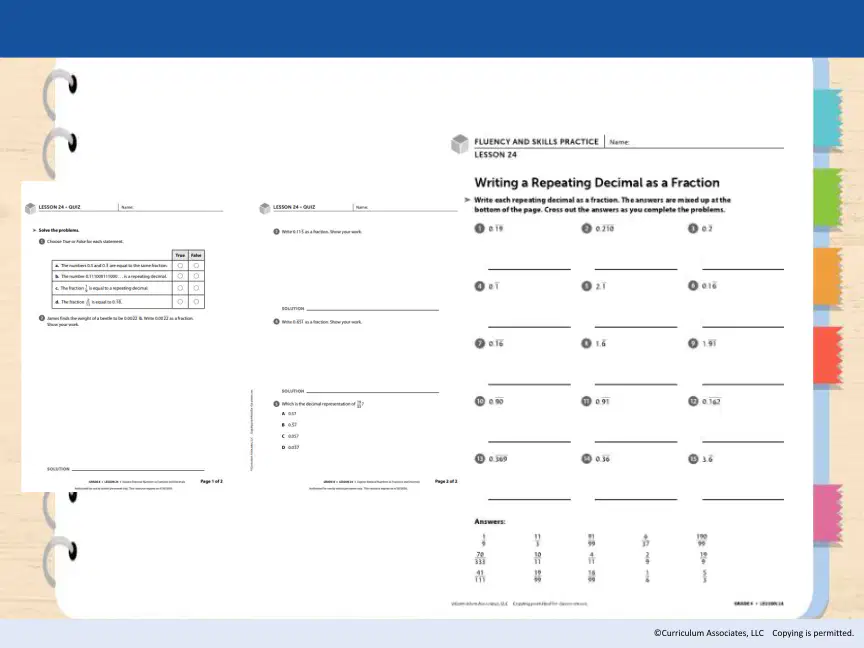This screenshot has height=648, width=864.
Task: Choose option D in quiz question 5
Action: click(x=290, y=447)
